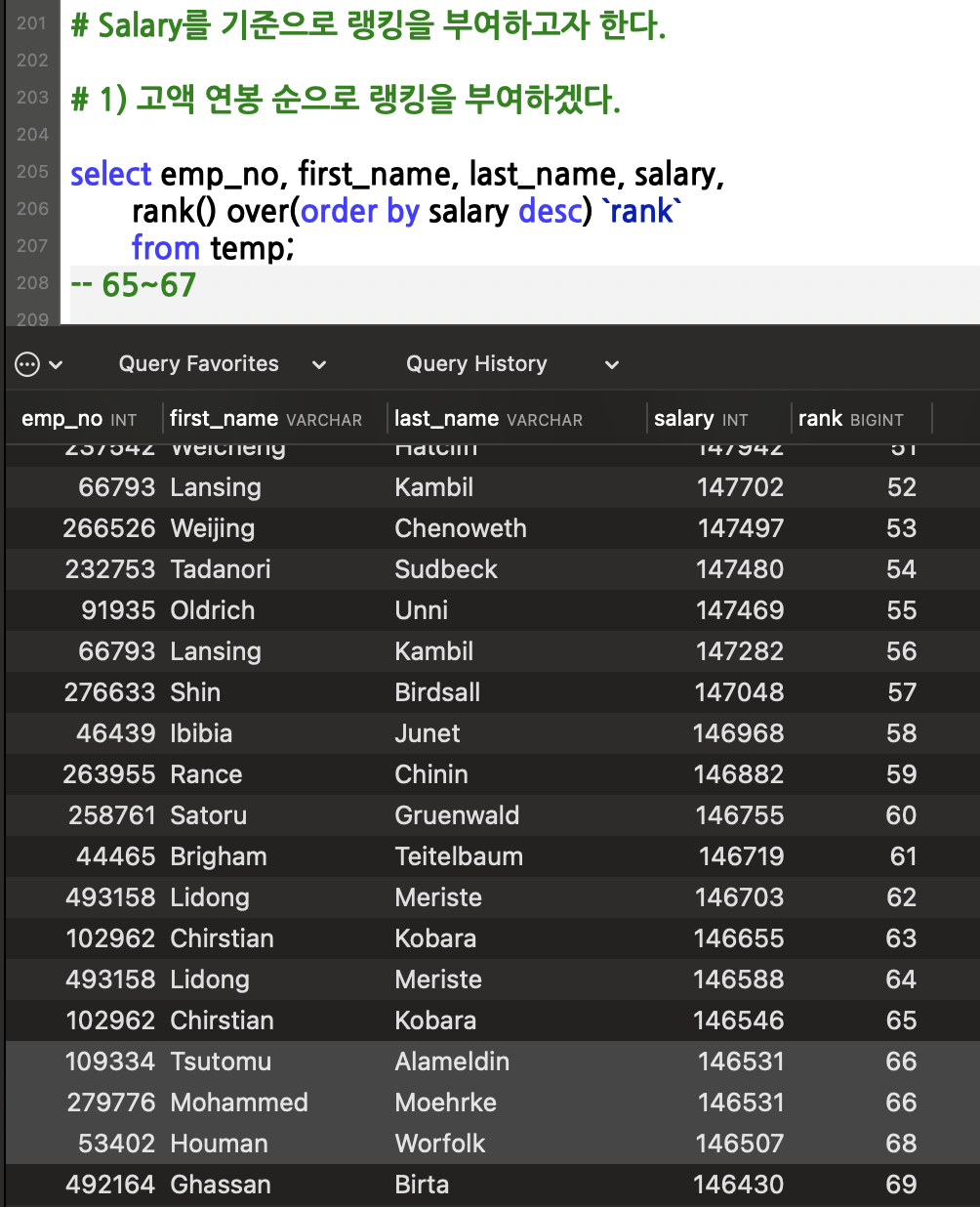Select line number 208 in the gutter

(32, 282)
